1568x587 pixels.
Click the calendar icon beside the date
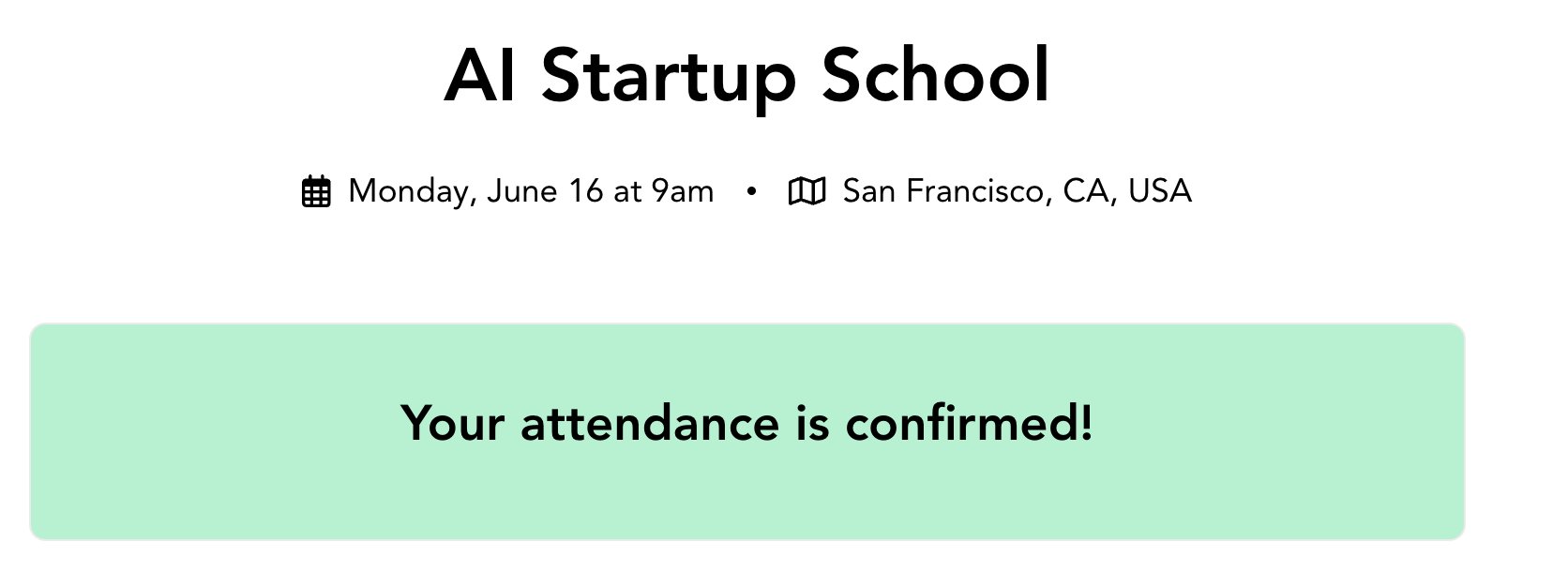click(316, 191)
